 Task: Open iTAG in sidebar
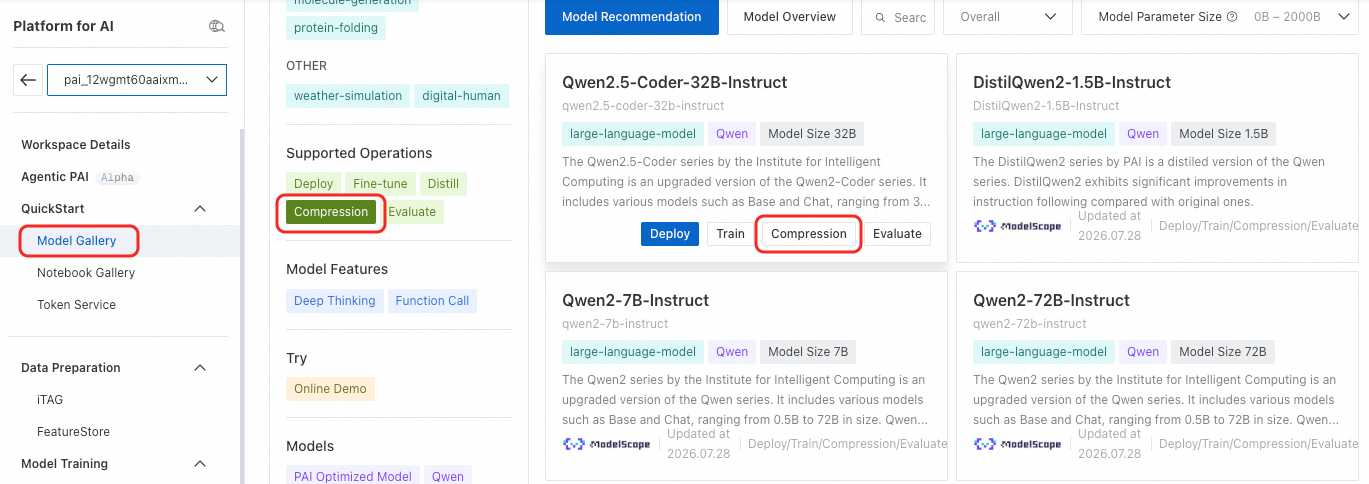coord(50,400)
